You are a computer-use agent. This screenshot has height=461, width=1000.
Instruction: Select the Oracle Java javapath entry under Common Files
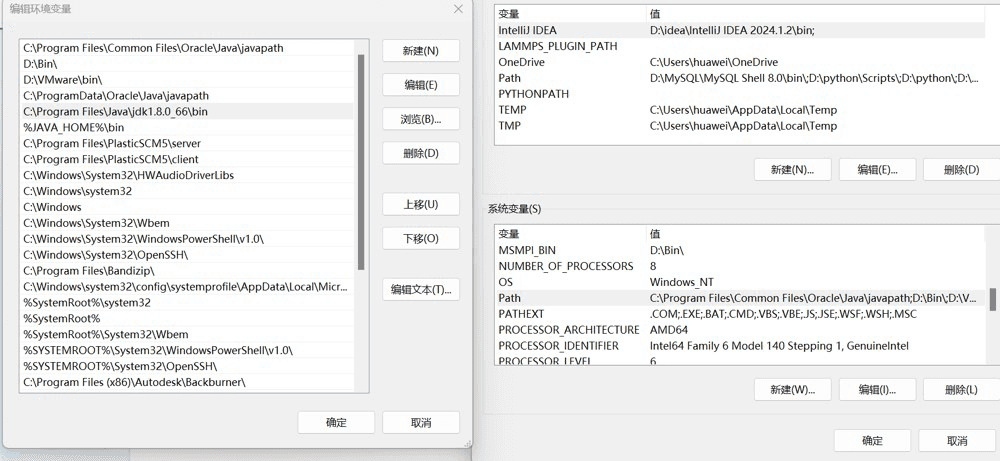pyautogui.click(x=186, y=48)
